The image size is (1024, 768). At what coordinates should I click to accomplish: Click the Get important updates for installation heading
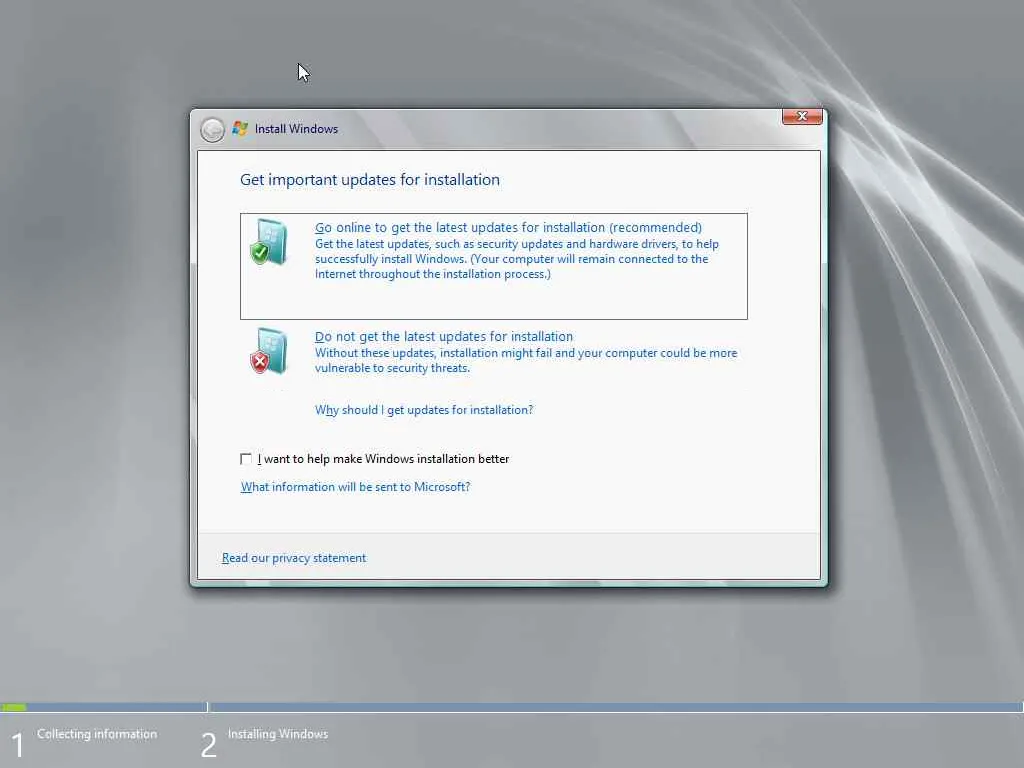370,180
